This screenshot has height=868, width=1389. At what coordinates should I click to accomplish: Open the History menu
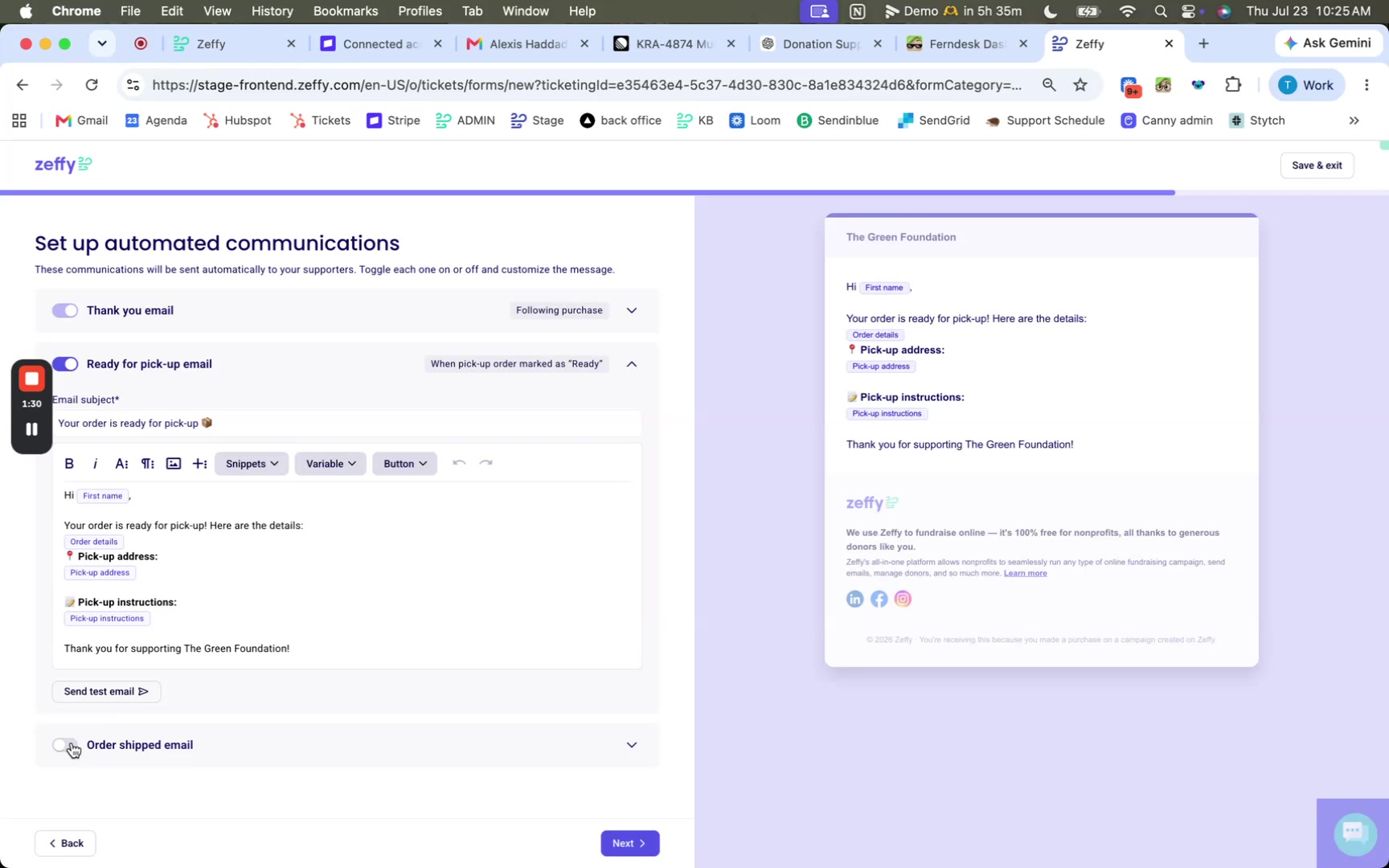coord(272,11)
